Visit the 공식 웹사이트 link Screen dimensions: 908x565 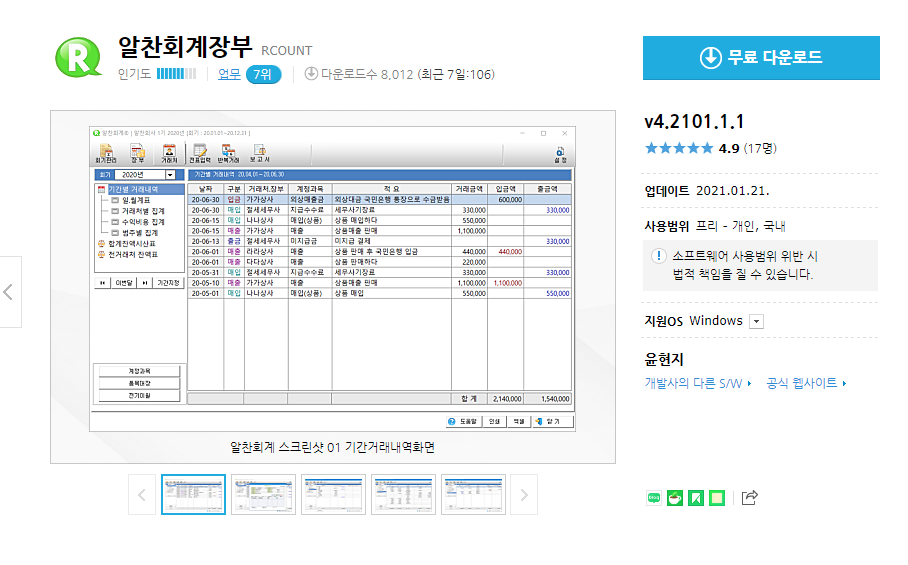coord(806,383)
